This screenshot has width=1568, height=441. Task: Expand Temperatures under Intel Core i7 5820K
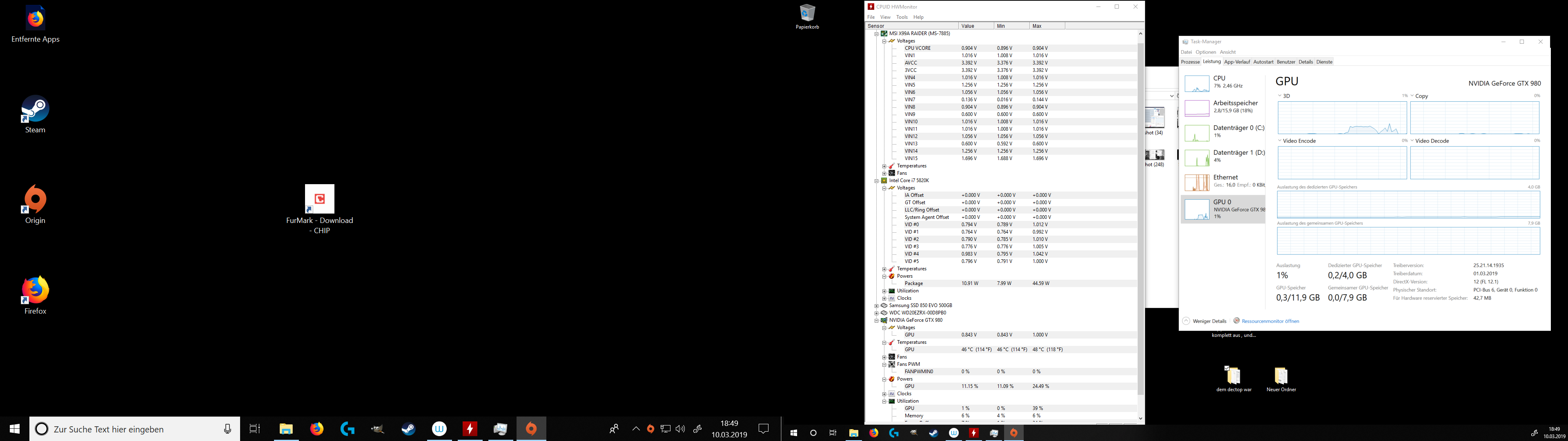pyautogui.click(x=884, y=269)
